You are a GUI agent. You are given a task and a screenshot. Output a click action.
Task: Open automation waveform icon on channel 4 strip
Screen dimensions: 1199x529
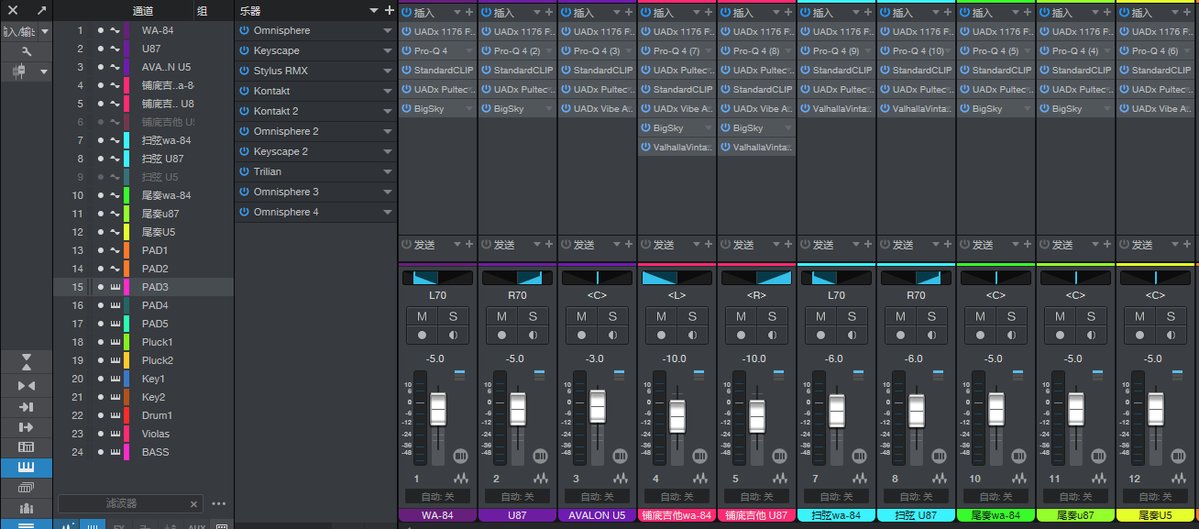[x=700, y=479]
